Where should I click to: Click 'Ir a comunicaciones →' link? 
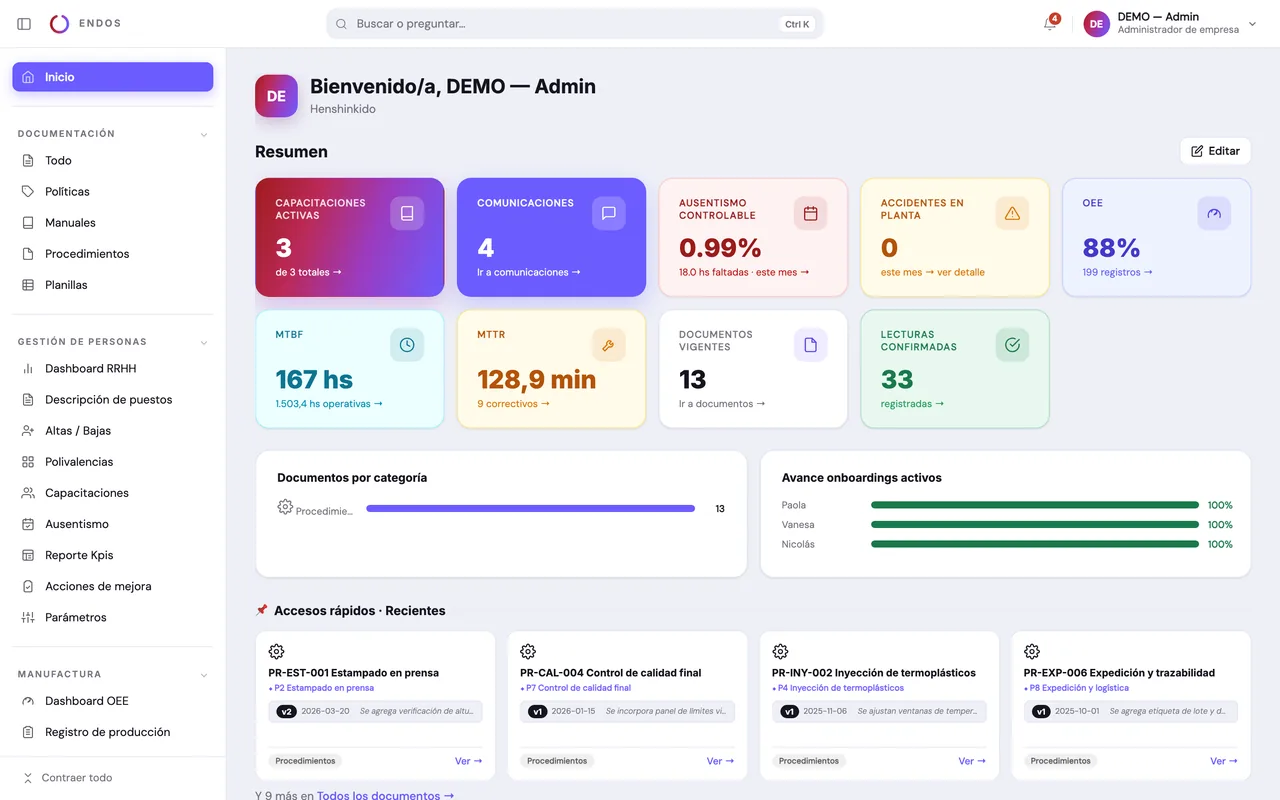tap(529, 272)
